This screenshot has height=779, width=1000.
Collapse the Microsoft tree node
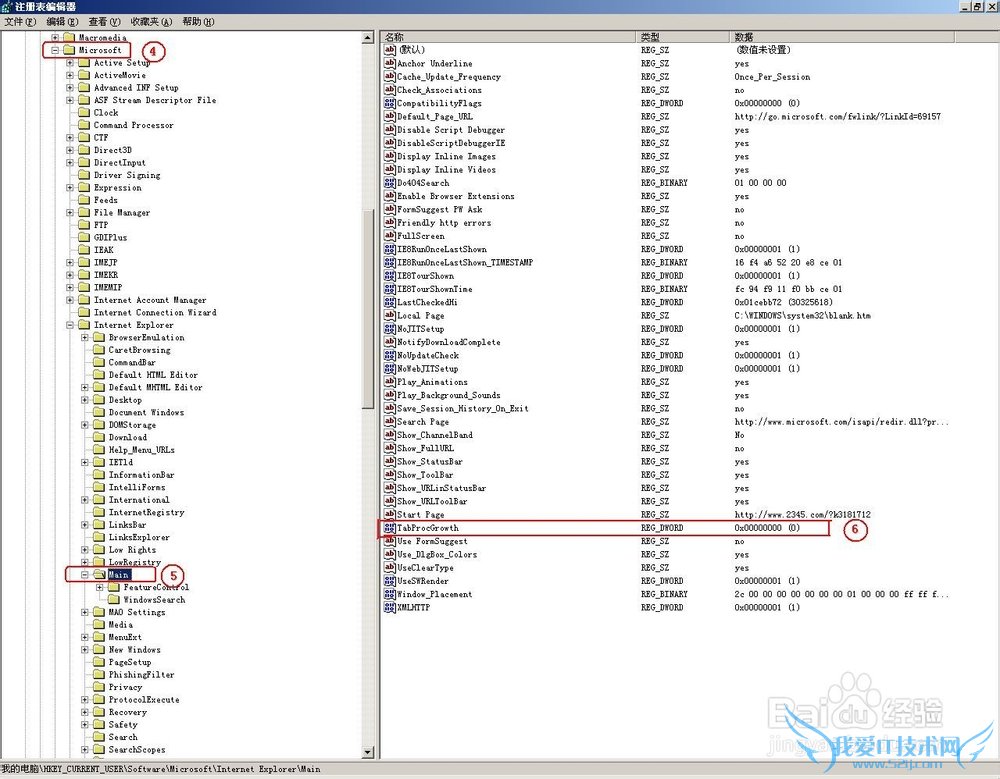(x=55, y=50)
